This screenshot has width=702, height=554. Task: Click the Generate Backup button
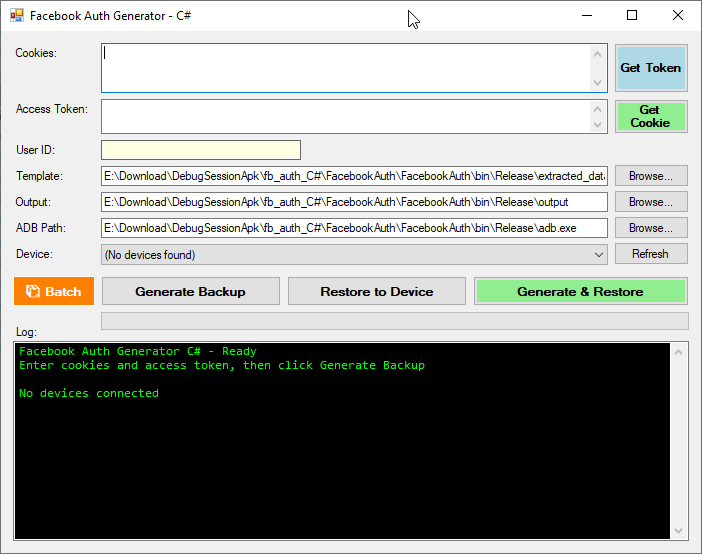(190, 291)
